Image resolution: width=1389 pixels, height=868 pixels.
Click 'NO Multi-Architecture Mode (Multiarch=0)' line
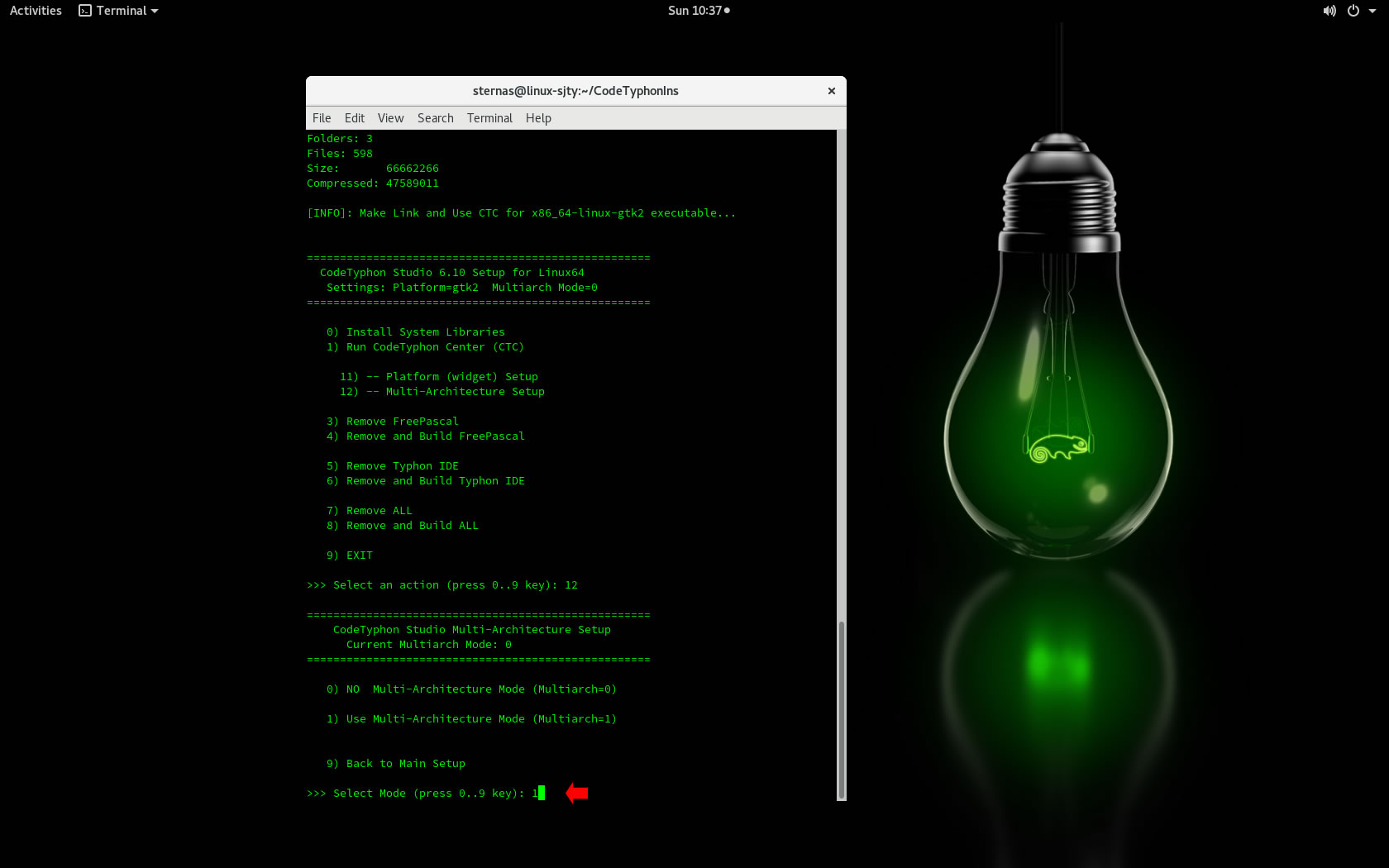(472, 689)
